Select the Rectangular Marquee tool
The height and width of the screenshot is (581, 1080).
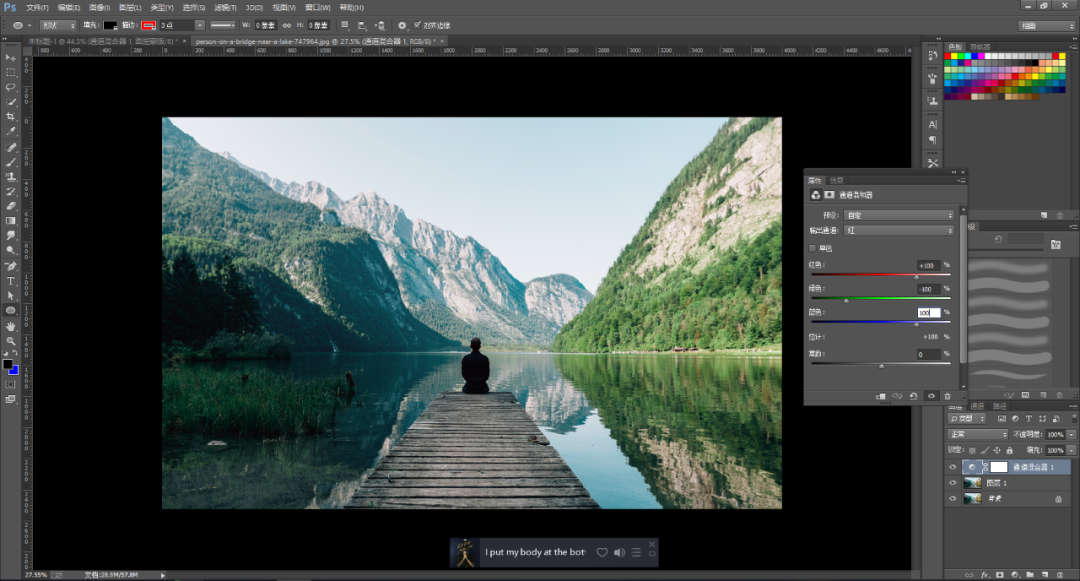(x=10, y=72)
